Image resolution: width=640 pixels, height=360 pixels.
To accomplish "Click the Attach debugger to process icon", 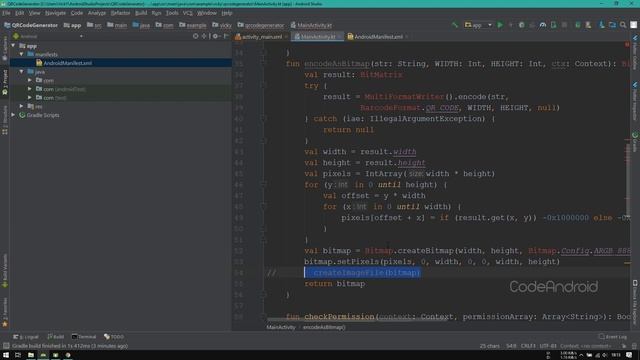I will [x=553, y=25].
